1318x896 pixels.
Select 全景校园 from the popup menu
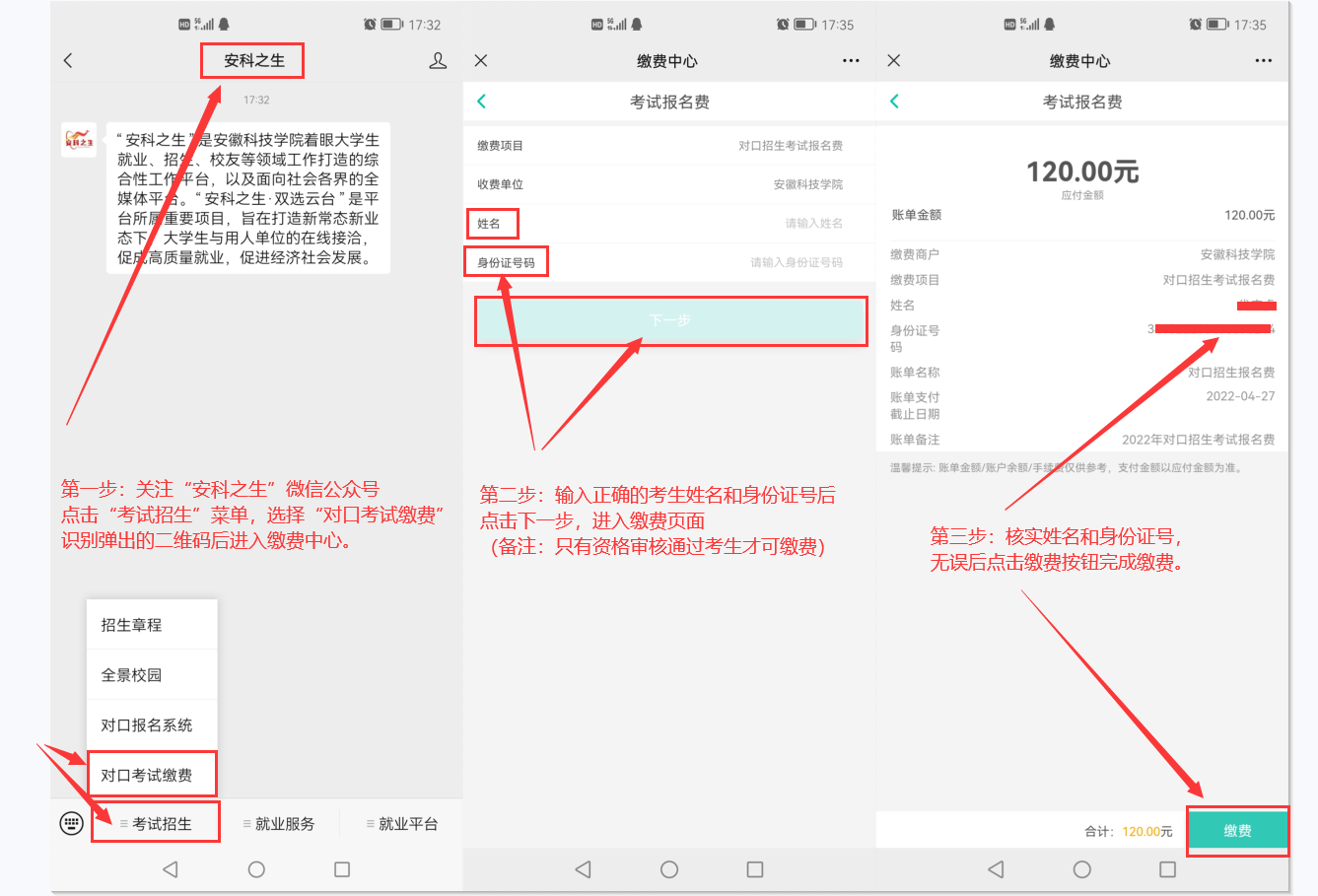click(x=152, y=675)
